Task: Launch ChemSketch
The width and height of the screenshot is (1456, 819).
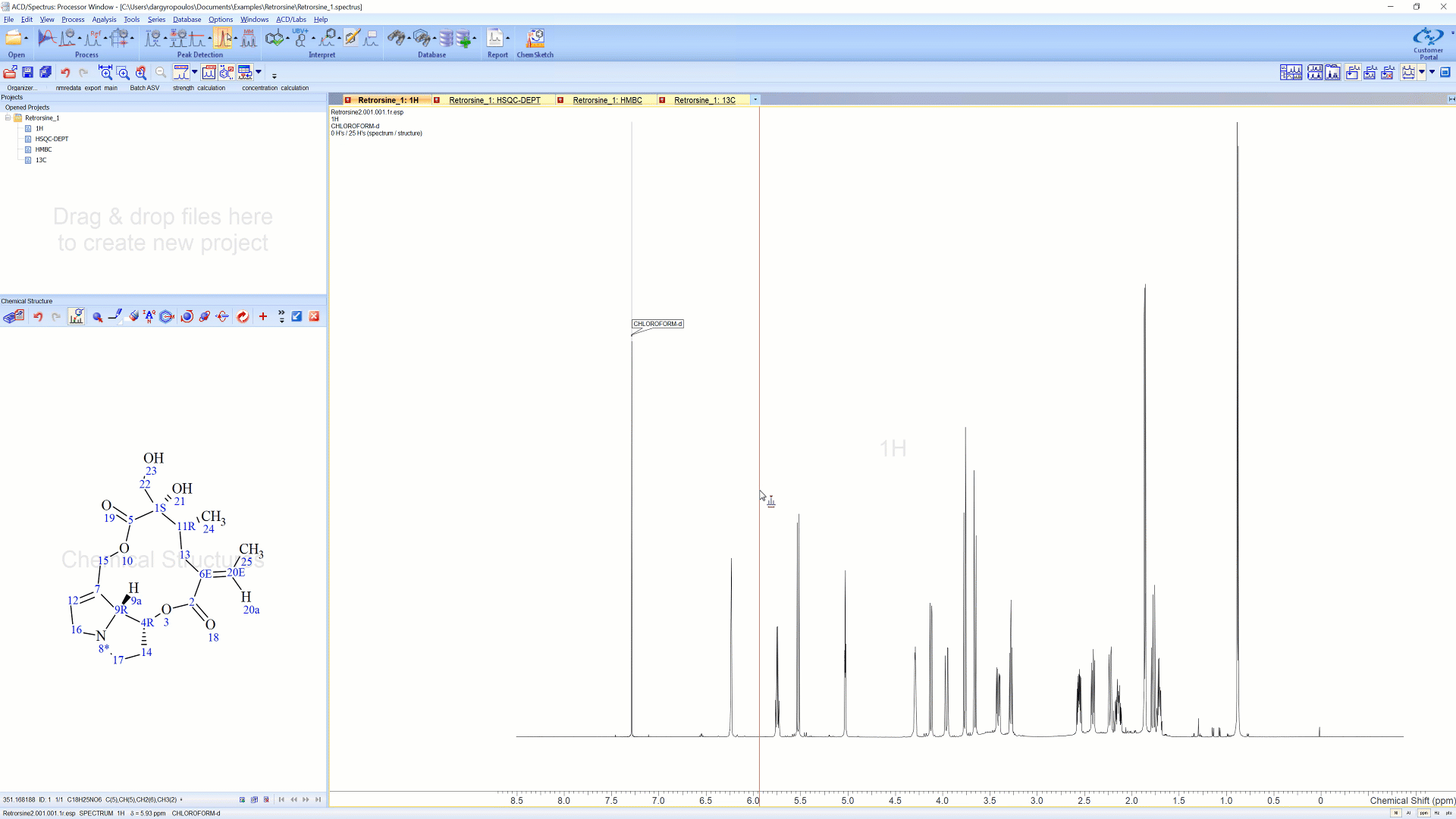Action: point(535,37)
